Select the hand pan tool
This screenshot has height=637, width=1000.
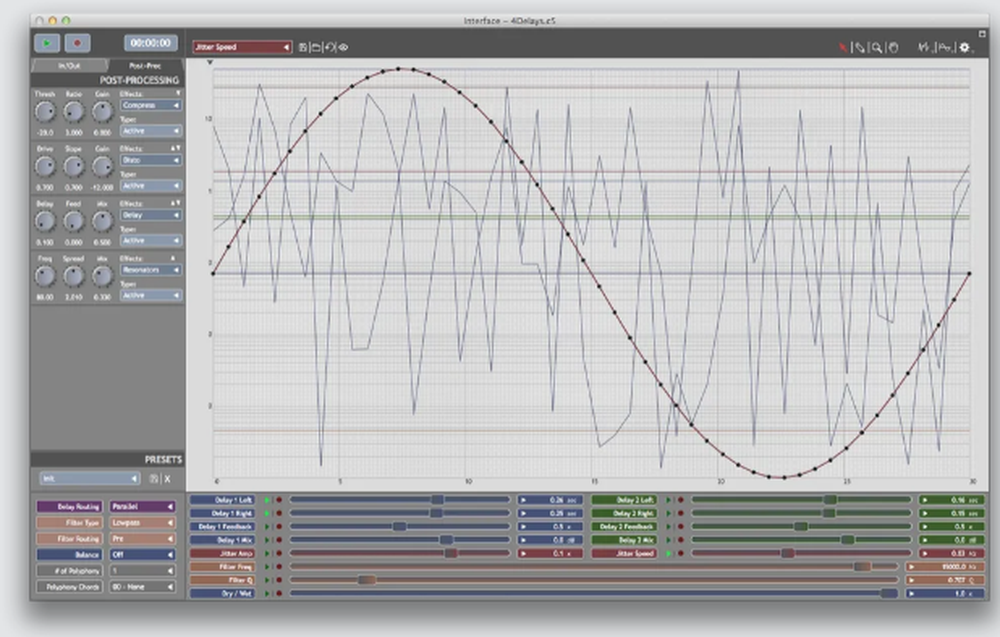coord(893,47)
